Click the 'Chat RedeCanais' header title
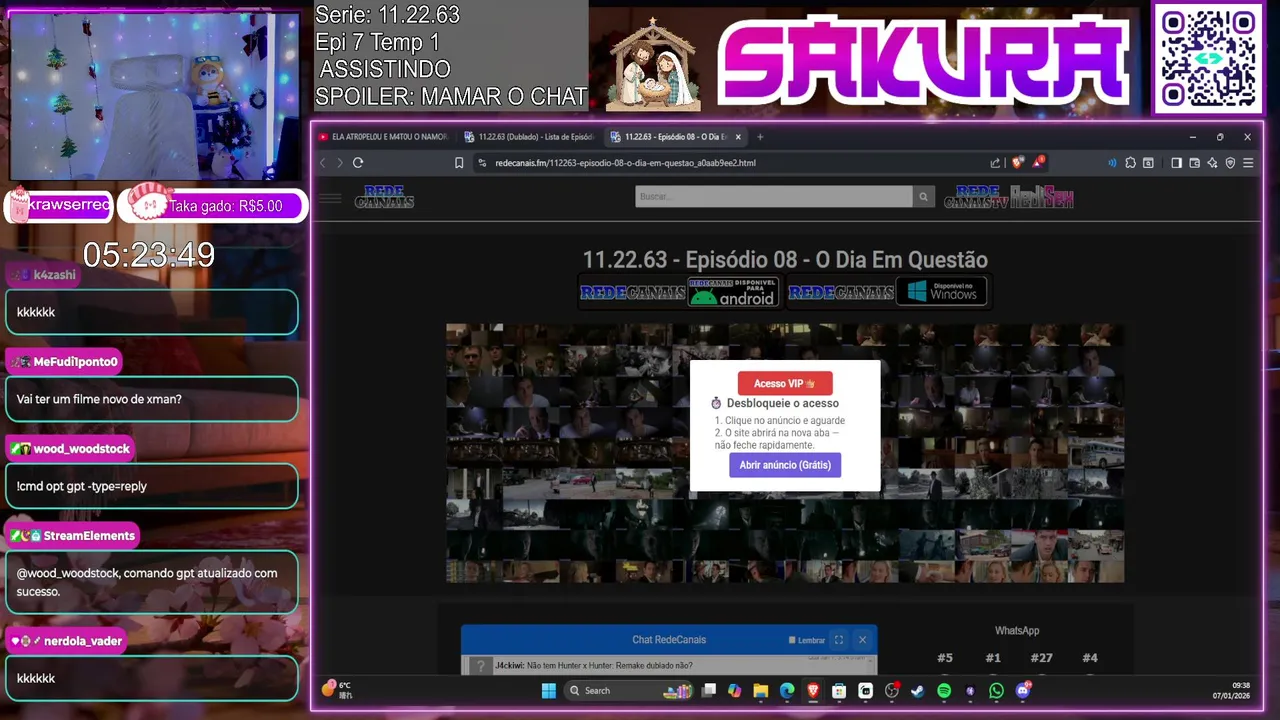The width and height of the screenshot is (1280, 720). tap(669, 640)
